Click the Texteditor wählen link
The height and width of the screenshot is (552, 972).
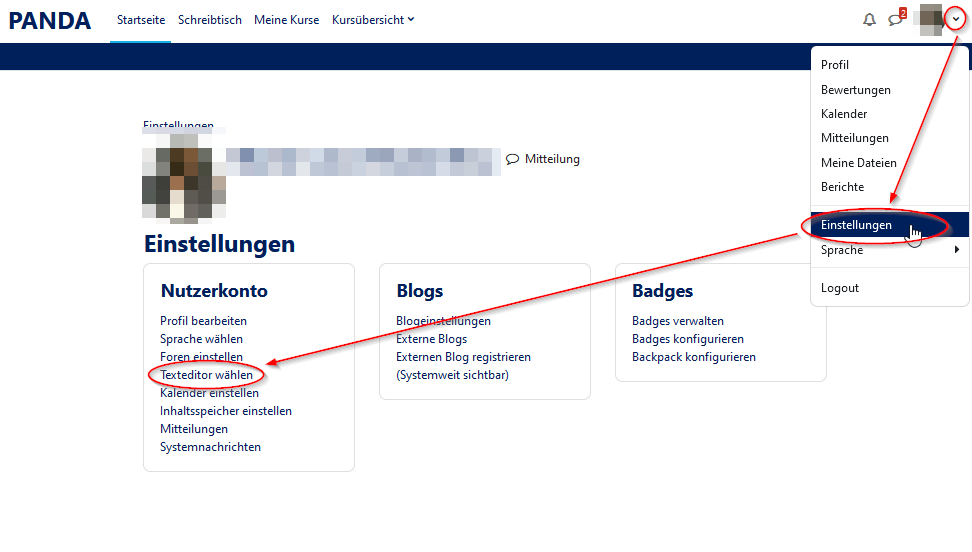pos(206,375)
